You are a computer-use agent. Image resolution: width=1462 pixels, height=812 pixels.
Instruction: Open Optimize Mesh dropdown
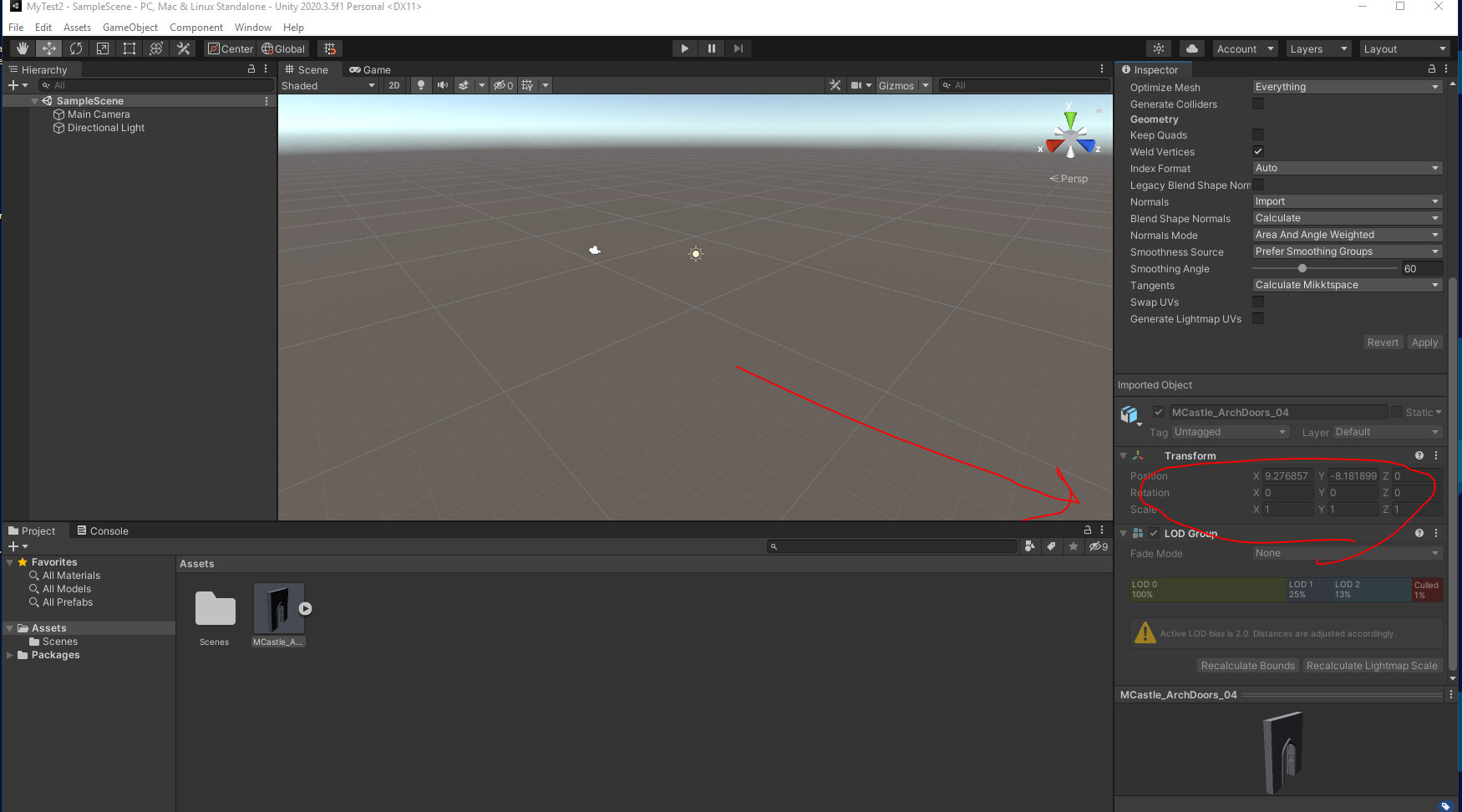(1347, 87)
